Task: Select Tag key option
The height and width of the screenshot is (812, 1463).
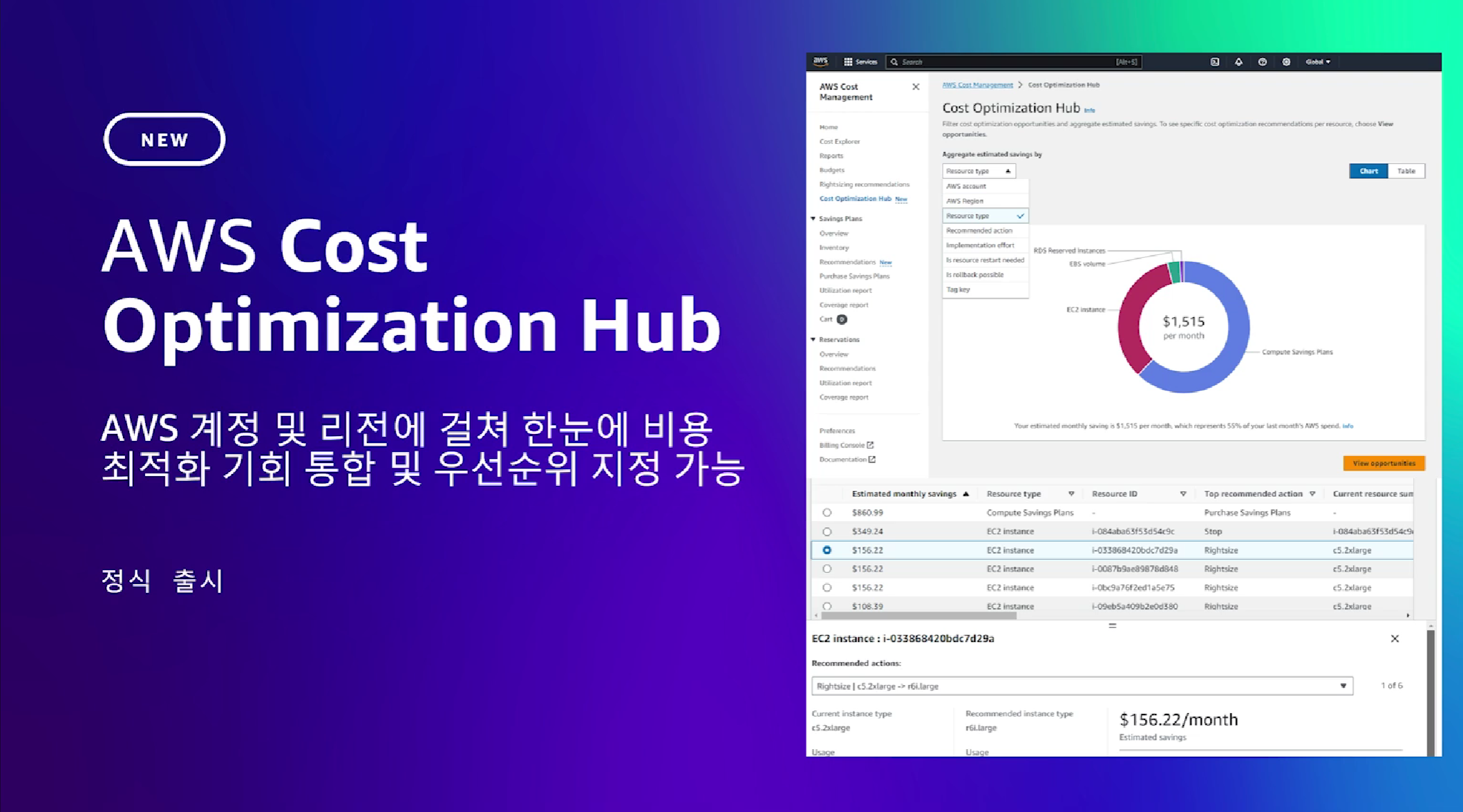Action: (x=985, y=290)
